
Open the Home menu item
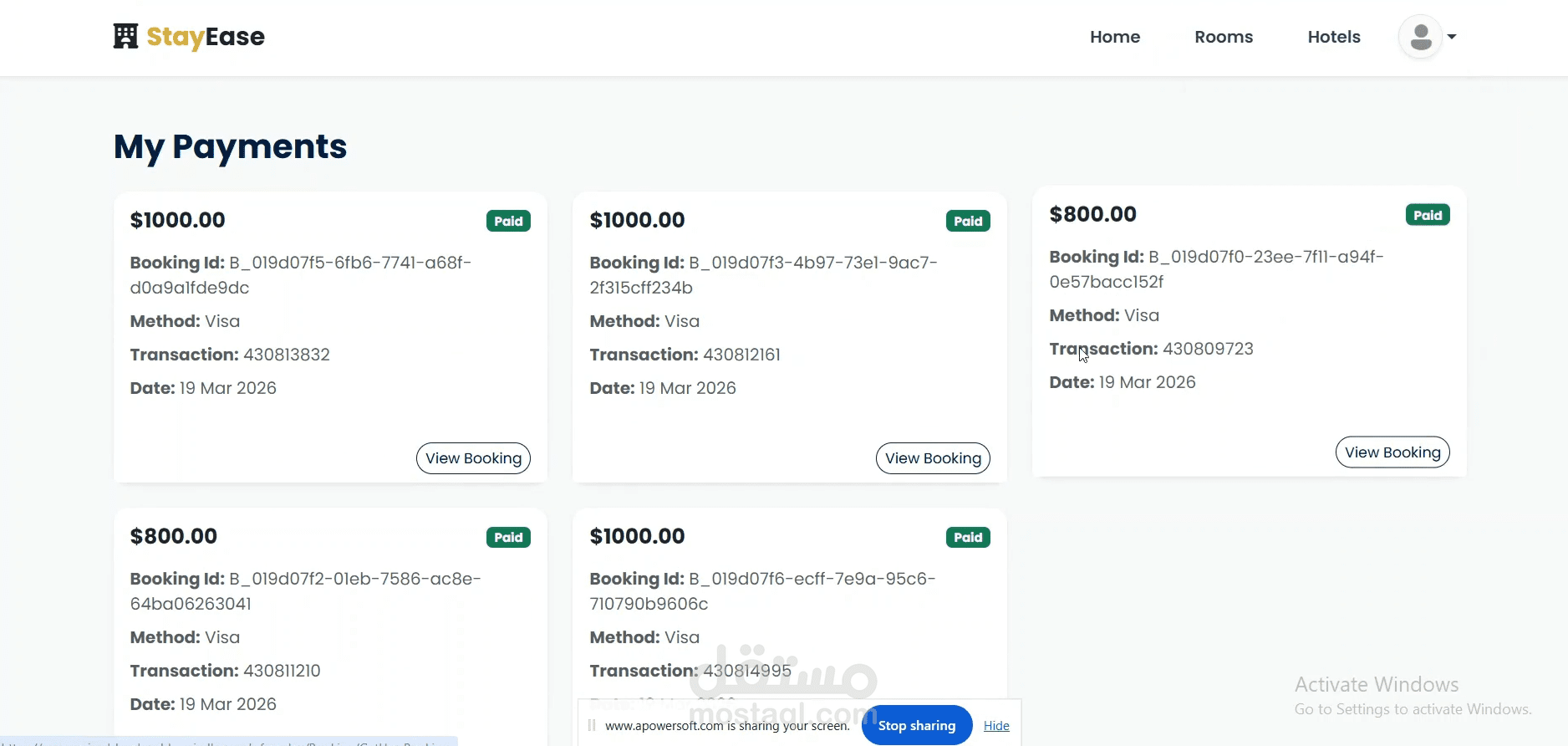[x=1114, y=37]
